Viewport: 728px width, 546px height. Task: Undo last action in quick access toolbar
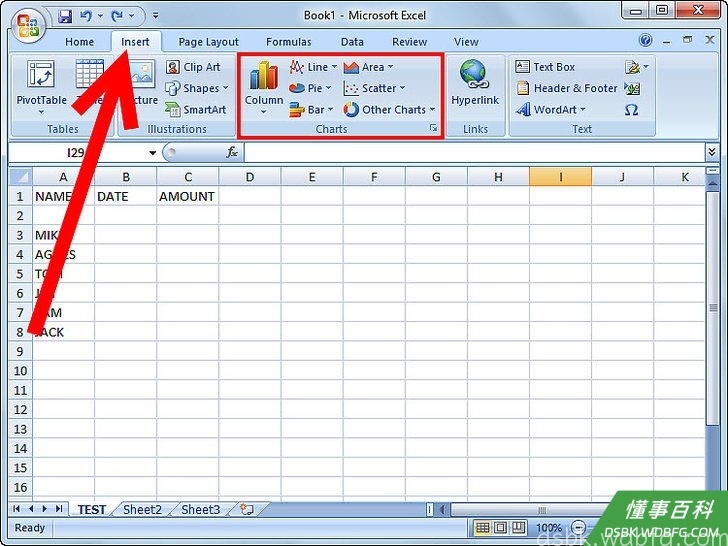coord(86,16)
